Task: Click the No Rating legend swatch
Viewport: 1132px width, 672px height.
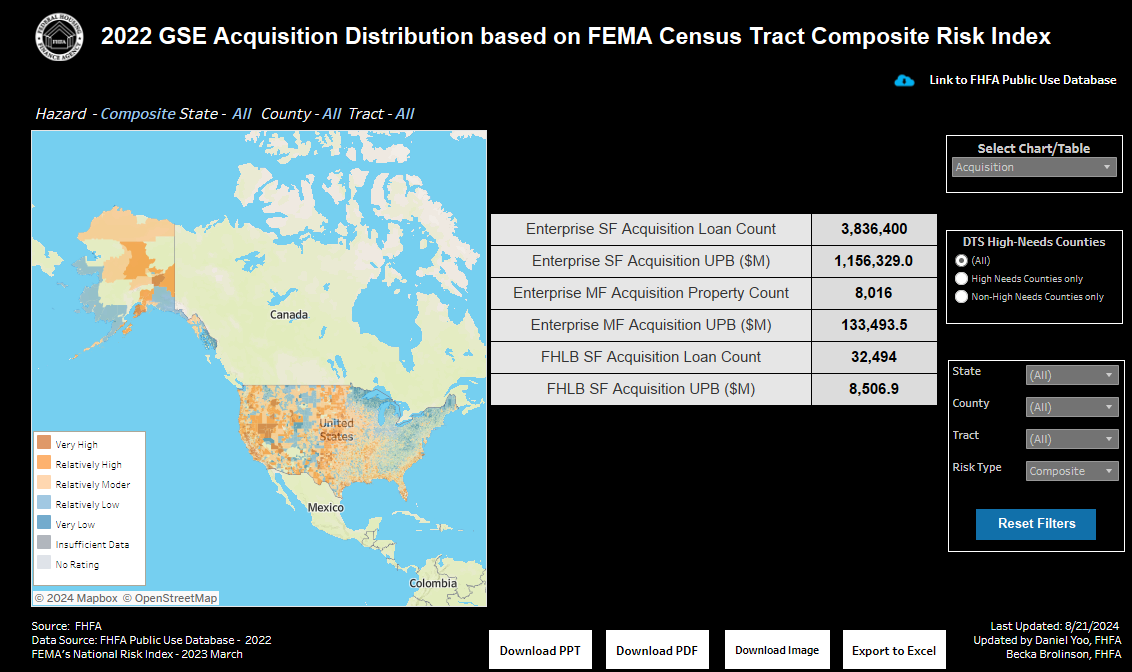Action: (x=44, y=562)
